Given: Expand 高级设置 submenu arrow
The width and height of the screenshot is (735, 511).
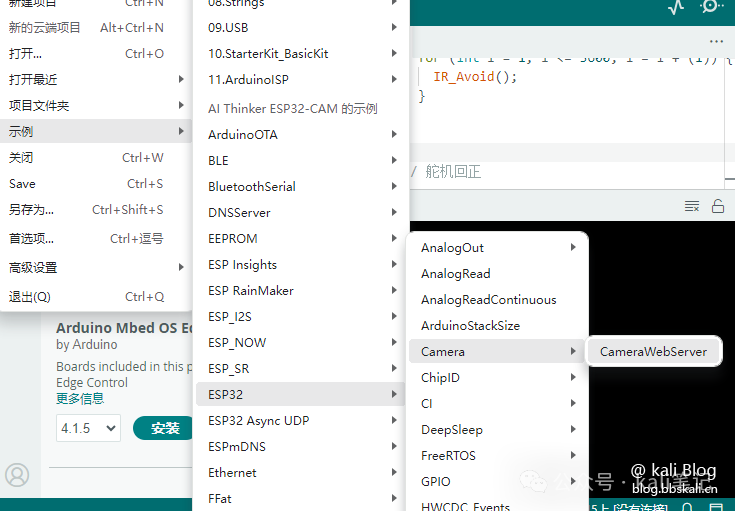Looking at the screenshot, I should click(181, 267).
